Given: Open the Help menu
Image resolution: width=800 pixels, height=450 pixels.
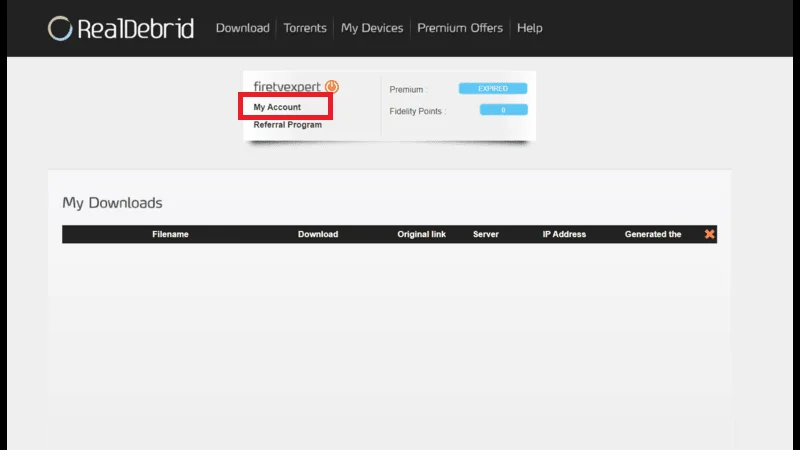Looking at the screenshot, I should 530,28.
